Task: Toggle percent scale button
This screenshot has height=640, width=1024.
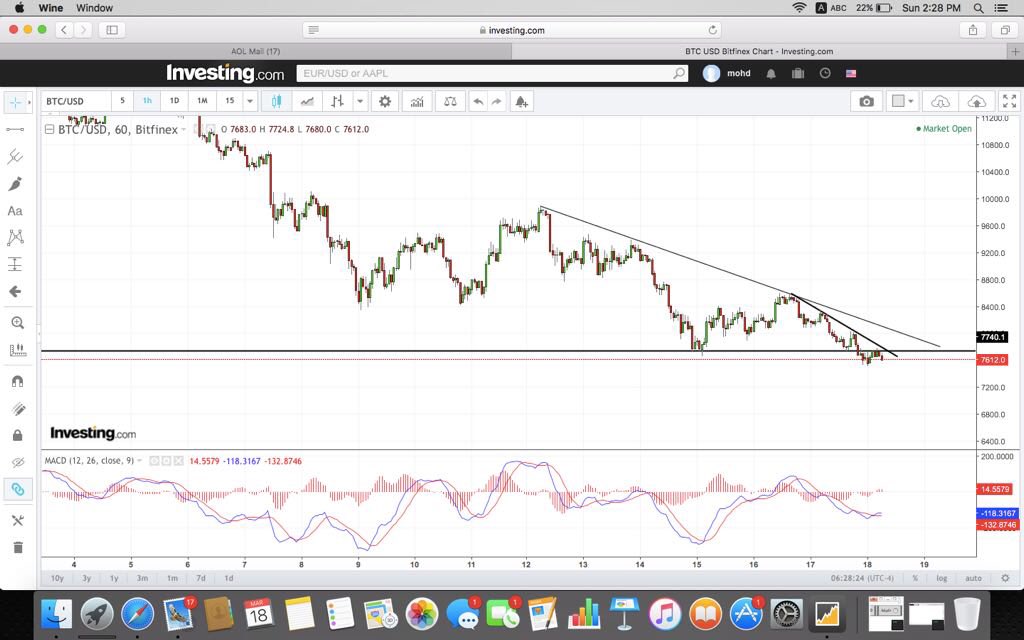Action: click(915, 578)
